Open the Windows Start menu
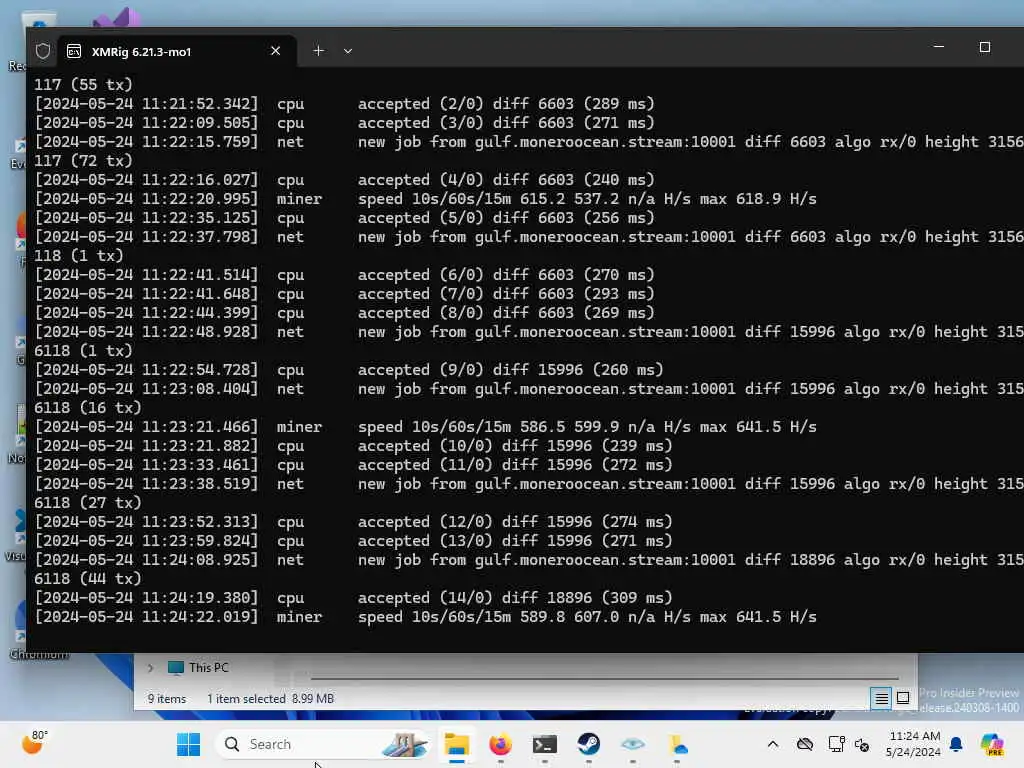 tap(189, 744)
